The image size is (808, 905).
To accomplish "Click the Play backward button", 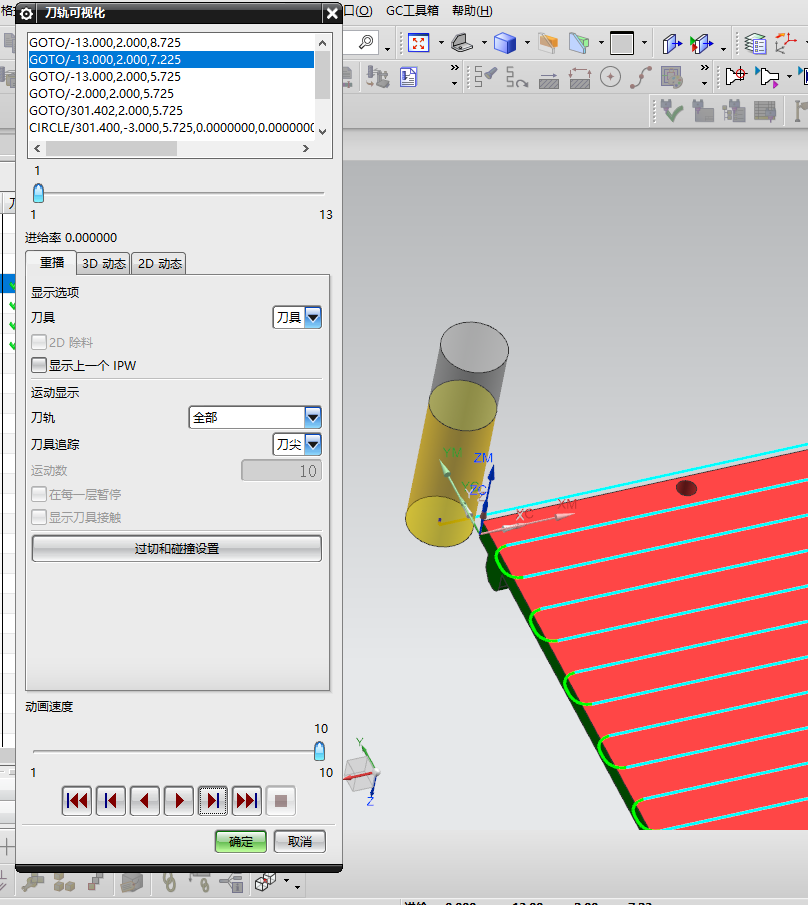I will (145, 801).
